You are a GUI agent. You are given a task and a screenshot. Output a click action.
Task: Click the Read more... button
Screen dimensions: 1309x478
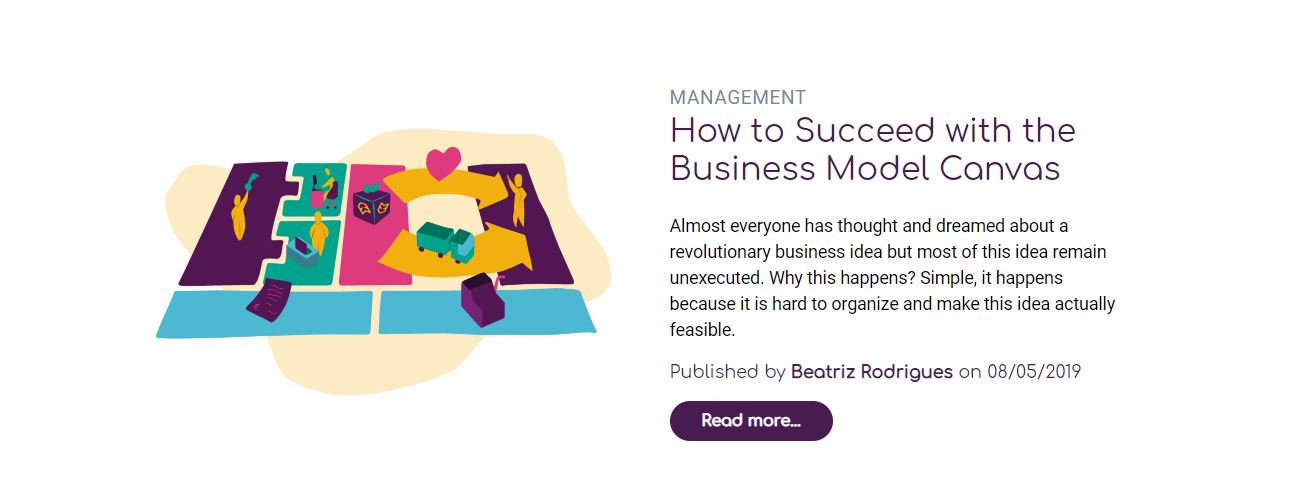(751, 421)
